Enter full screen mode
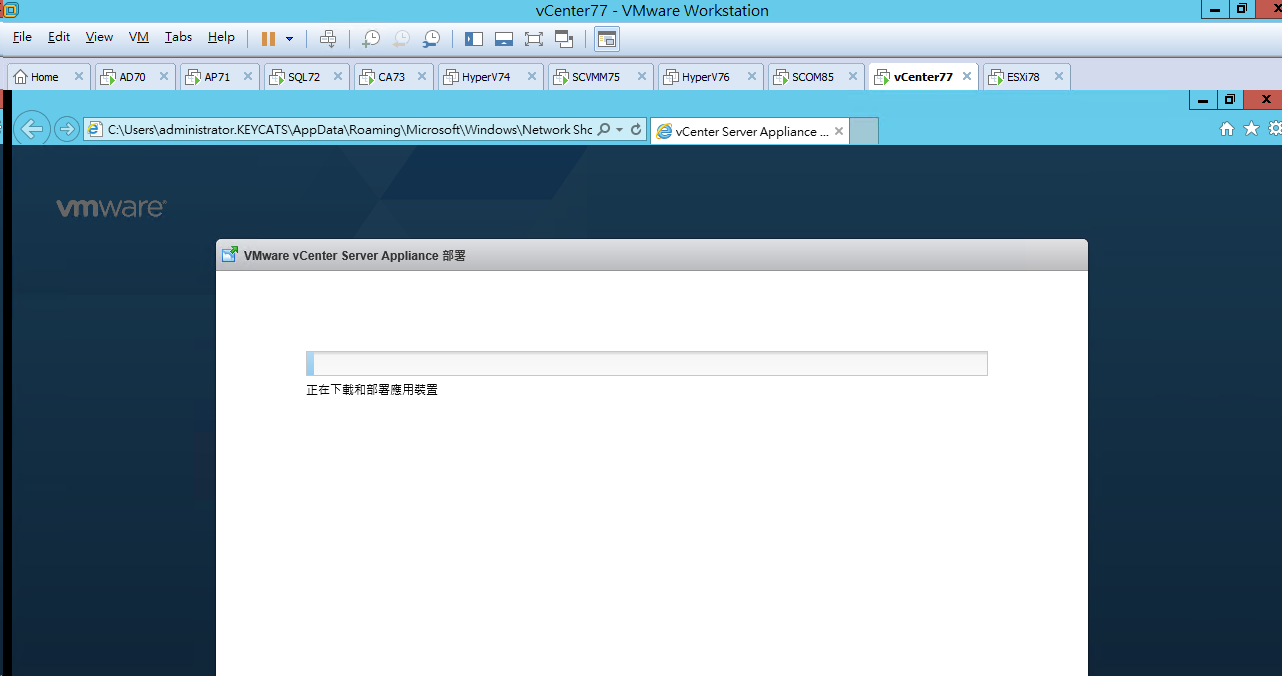The image size is (1282, 676). click(534, 39)
